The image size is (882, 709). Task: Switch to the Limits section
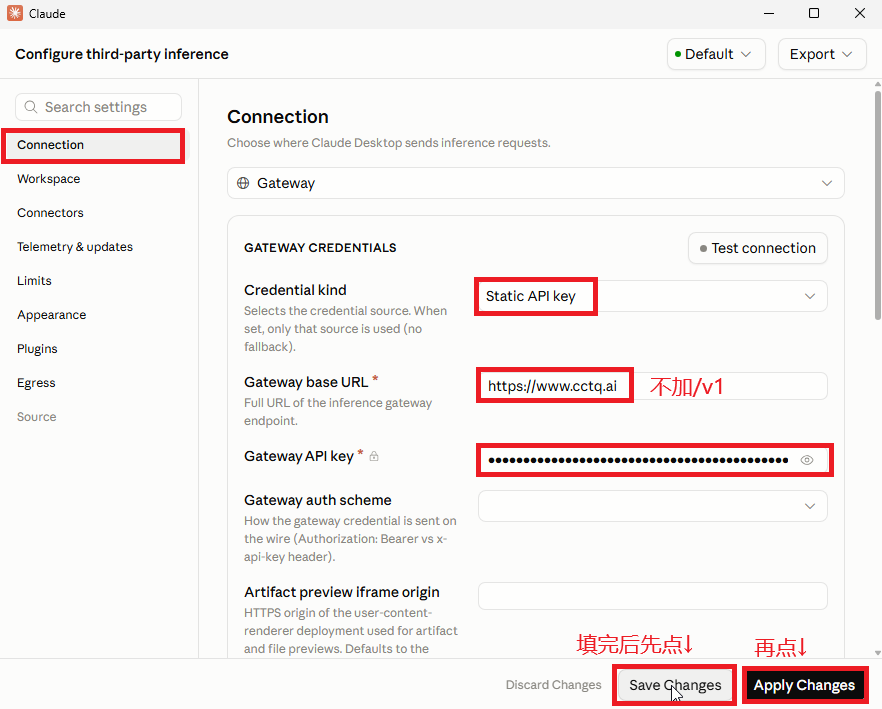tap(34, 281)
